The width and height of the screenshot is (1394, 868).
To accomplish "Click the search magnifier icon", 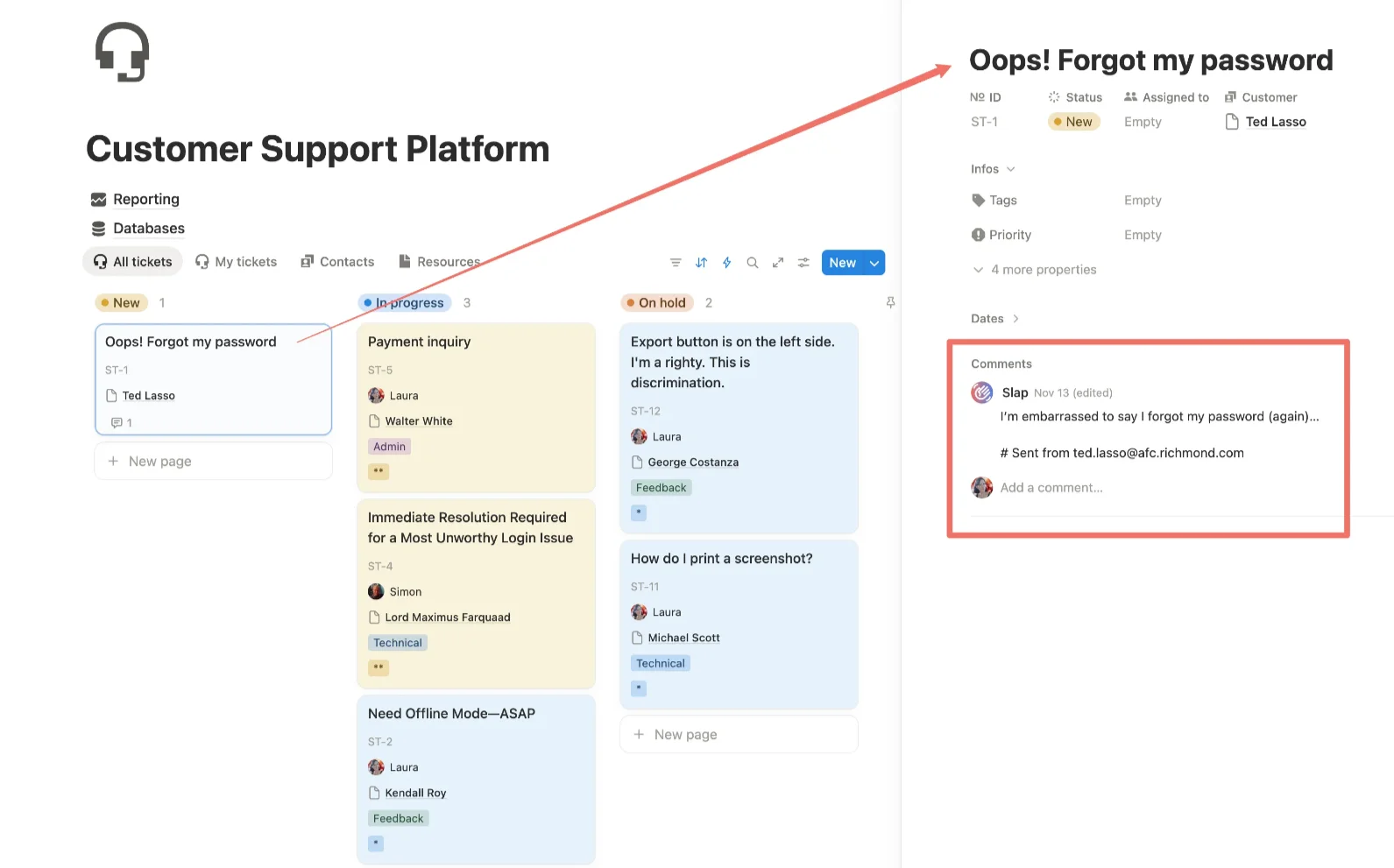I will [753, 262].
